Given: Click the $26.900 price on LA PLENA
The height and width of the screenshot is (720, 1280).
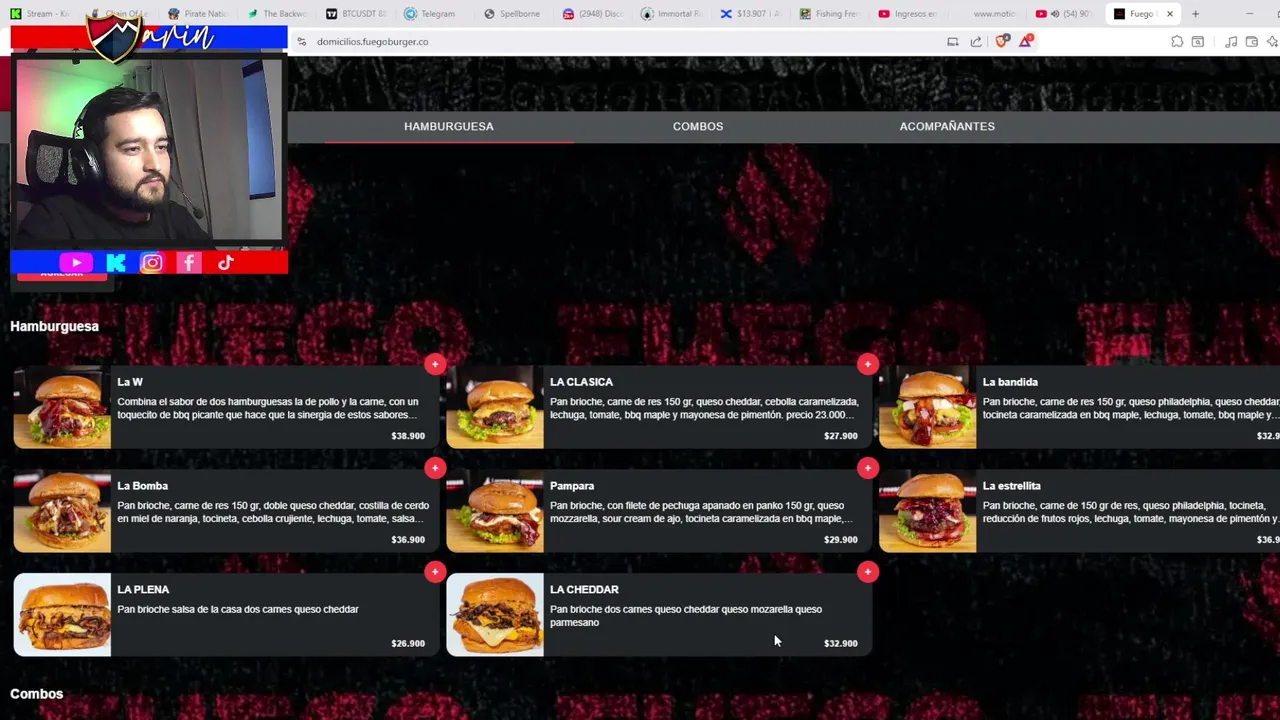Looking at the screenshot, I should point(408,644).
